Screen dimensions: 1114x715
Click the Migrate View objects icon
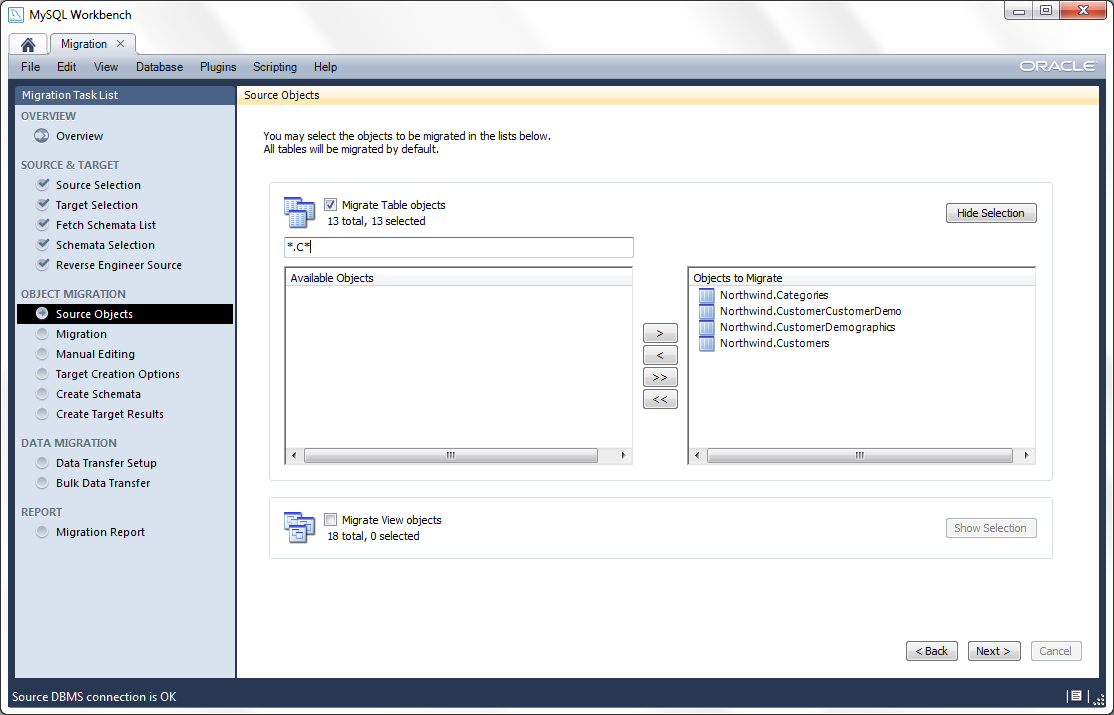click(x=300, y=527)
